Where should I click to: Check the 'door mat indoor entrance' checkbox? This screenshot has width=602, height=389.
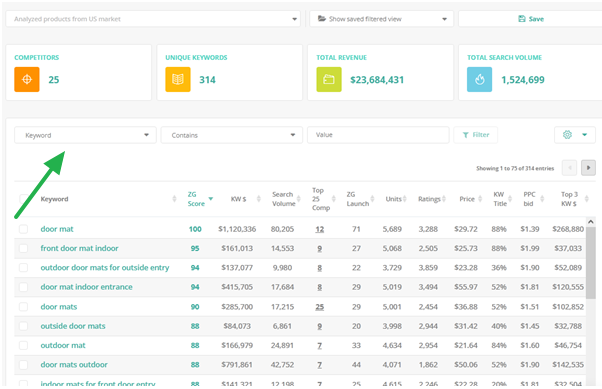(x=23, y=287)
